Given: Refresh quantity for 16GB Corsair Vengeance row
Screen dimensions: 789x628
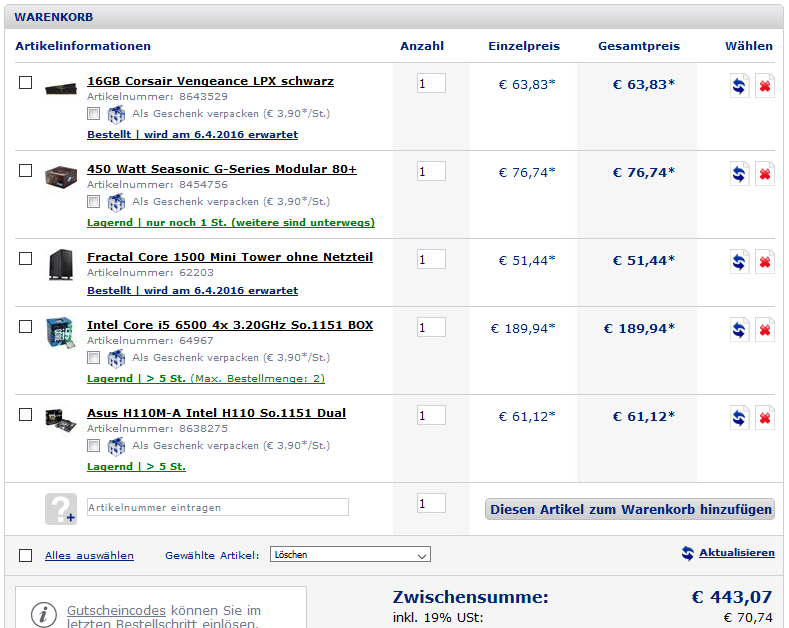Looking at the screenshot, I should click(739, 86).
